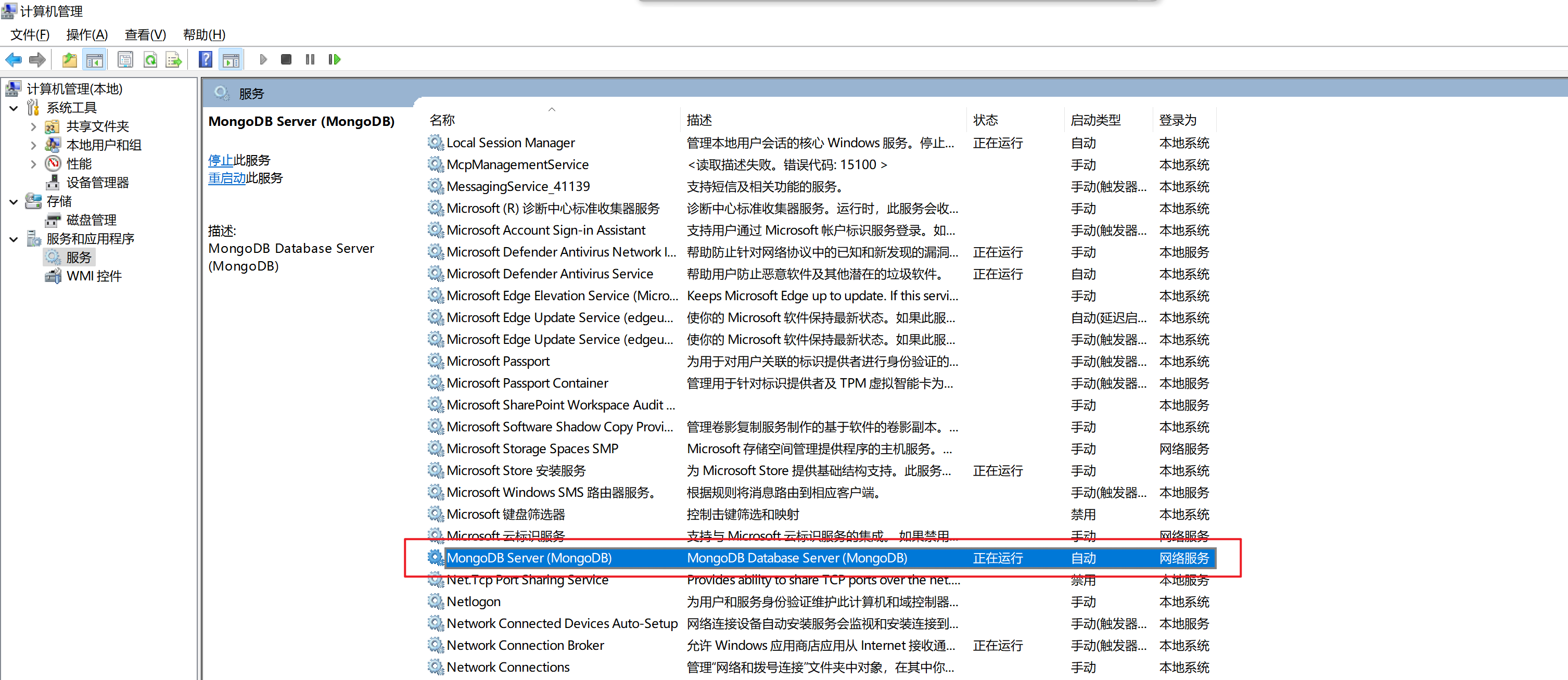Expand the 共享文件夹 tree node

pos(33,126)
